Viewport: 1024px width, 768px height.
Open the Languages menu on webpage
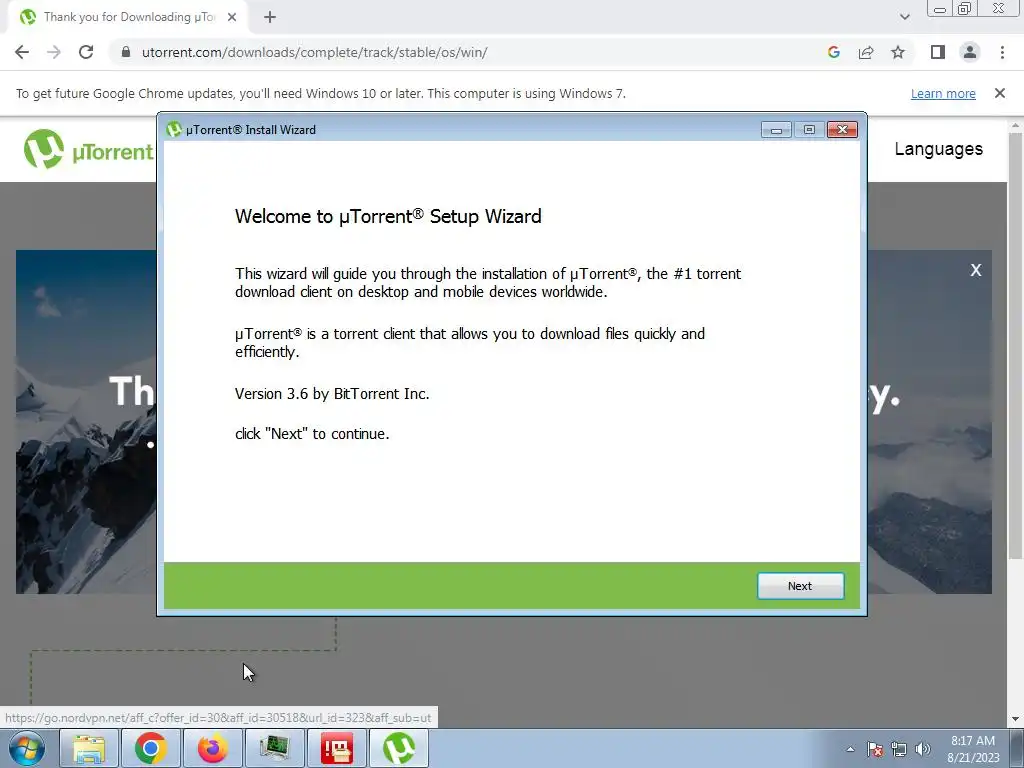pos(938,149)
